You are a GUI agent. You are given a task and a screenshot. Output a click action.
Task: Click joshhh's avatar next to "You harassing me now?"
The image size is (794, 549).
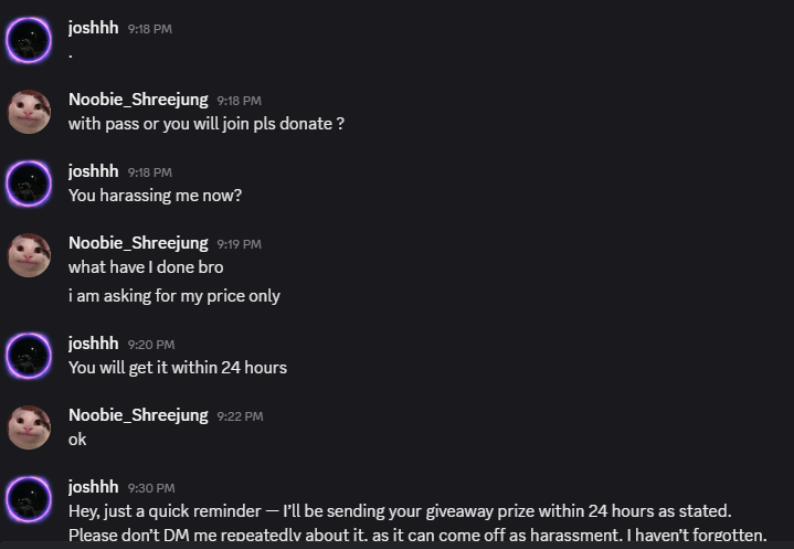click(x=28, y=183)
